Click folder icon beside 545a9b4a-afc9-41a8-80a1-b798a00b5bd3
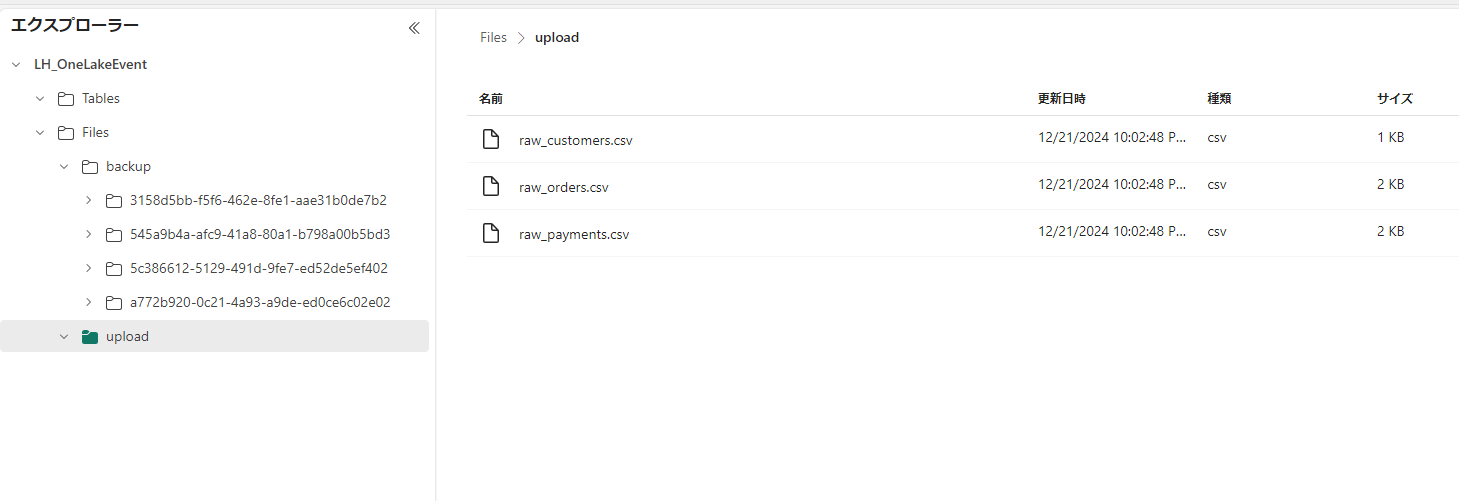Screen dimensions: 1459x501 (x=114, y=235)
